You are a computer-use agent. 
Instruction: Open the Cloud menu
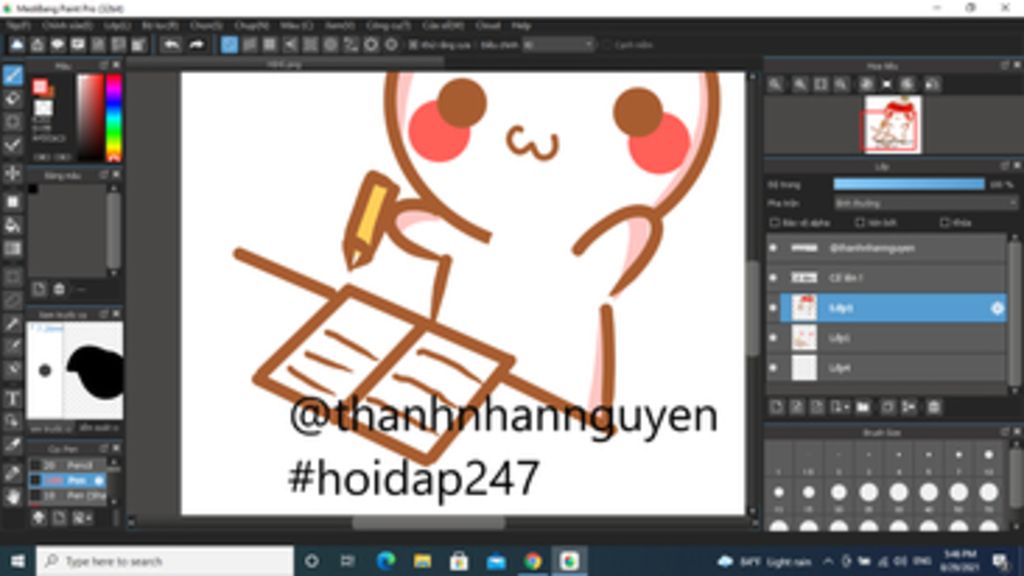pos(488,25)
